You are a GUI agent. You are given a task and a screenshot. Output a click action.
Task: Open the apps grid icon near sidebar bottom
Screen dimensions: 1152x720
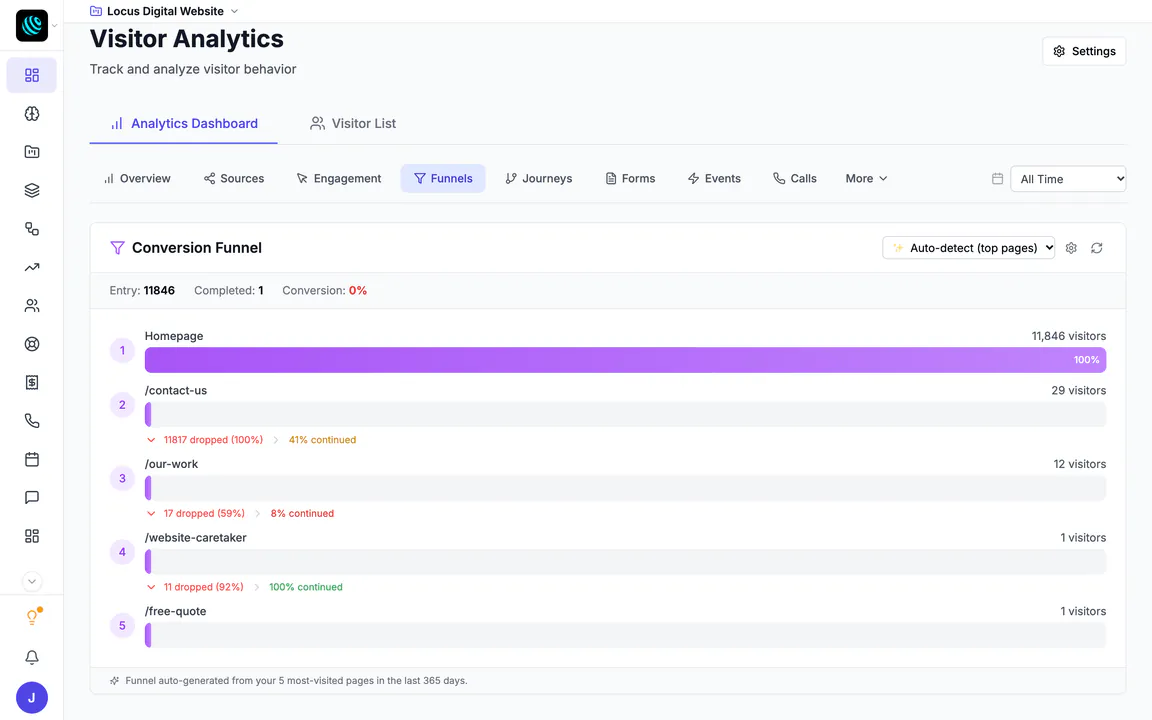[32, 536]
